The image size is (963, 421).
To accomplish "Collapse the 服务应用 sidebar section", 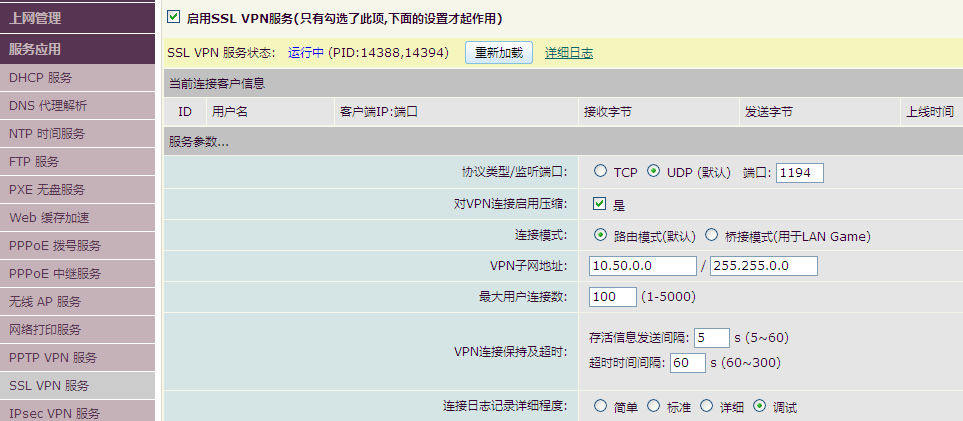I will tap(78, 48).
